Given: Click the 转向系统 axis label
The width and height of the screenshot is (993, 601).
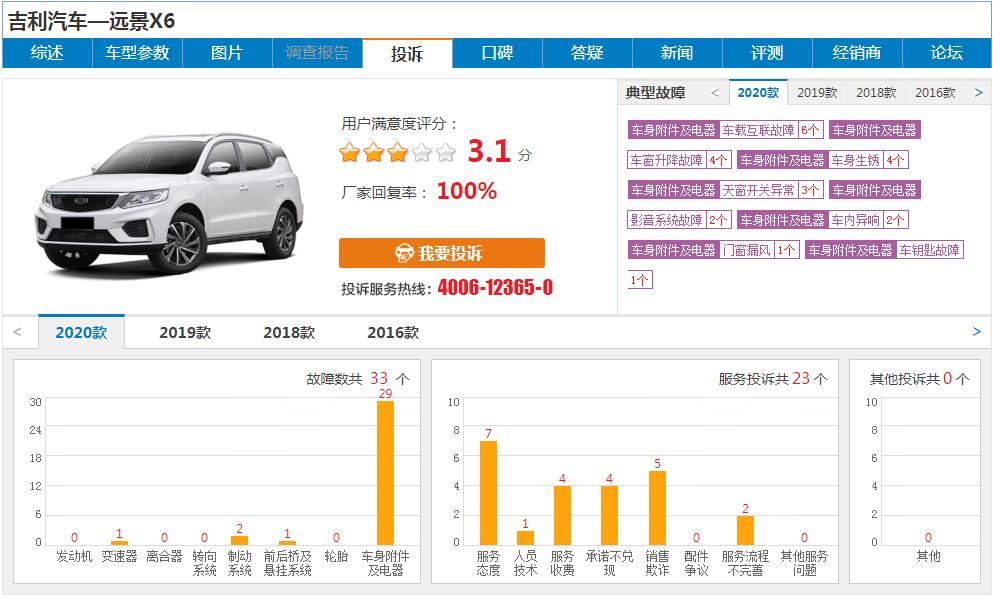Looking at the screenshot, I should pos(205,563).
